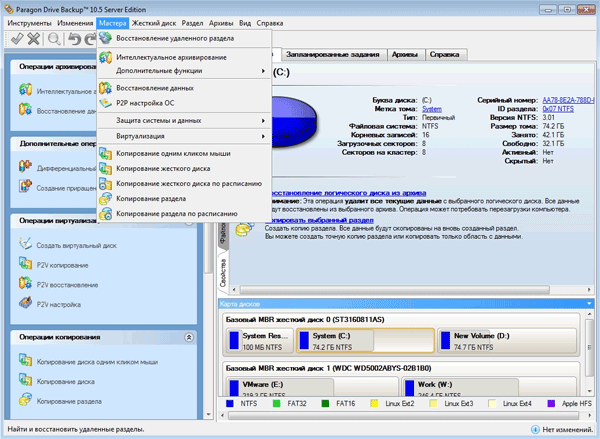The image size is (600, 439).
Task: Click the Создать виртуальный диск text
Action: point(77,246)
